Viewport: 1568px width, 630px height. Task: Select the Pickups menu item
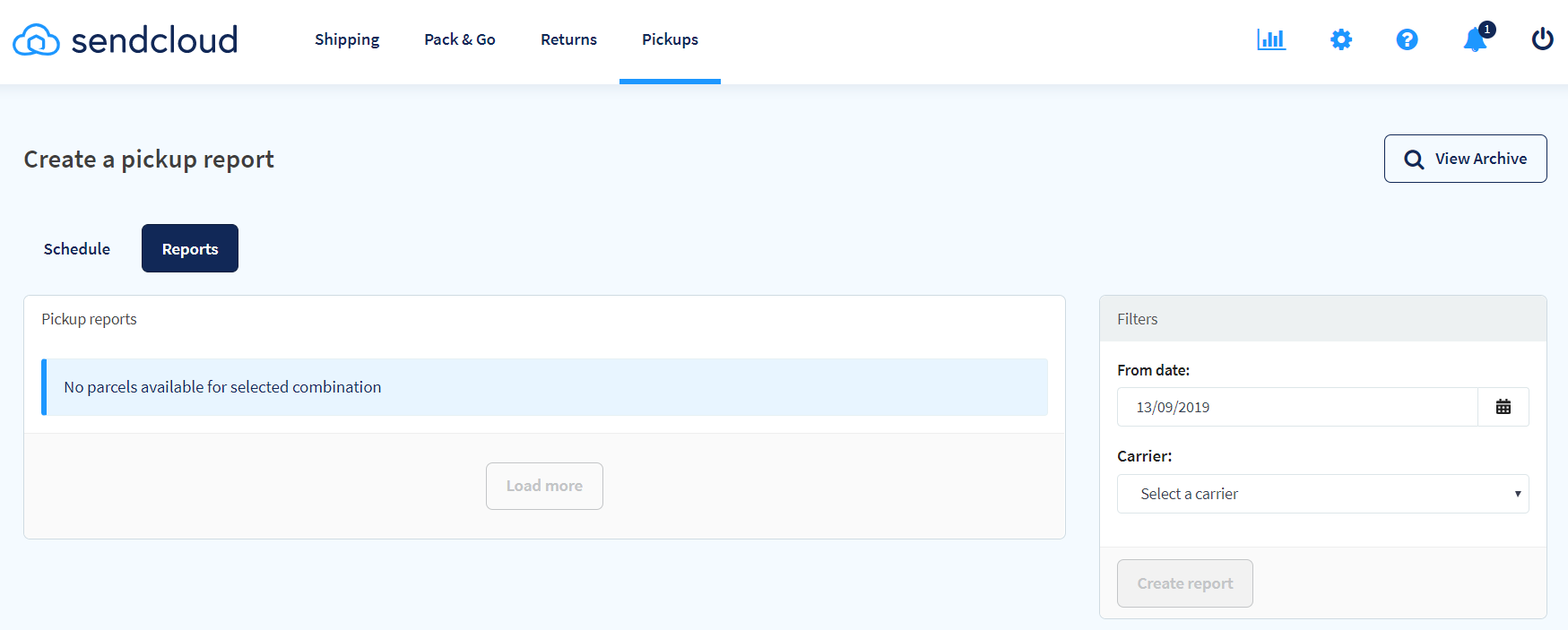click(x=670, y=39)
